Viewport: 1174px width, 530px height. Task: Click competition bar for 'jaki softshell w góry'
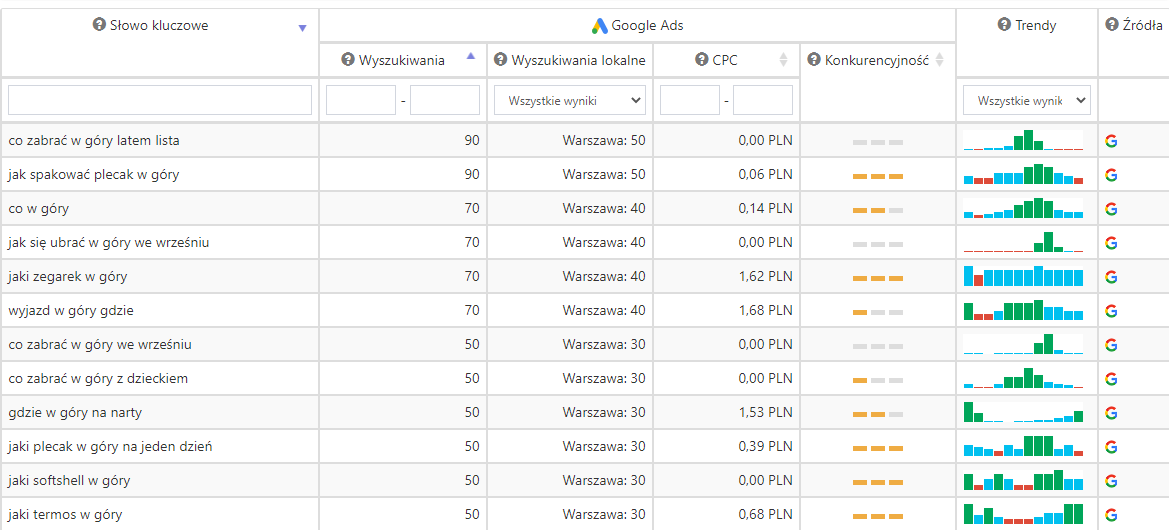tap(878, 483)
